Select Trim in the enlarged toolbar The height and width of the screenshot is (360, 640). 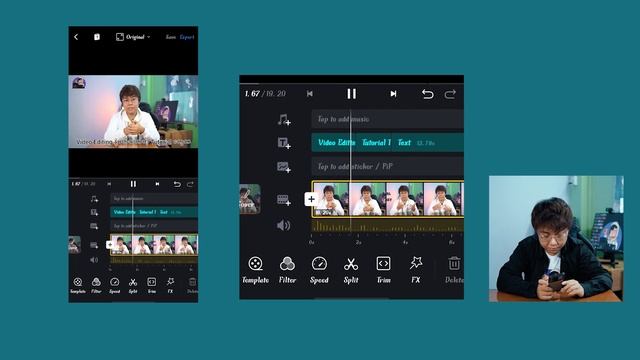[x=383, y=270]
